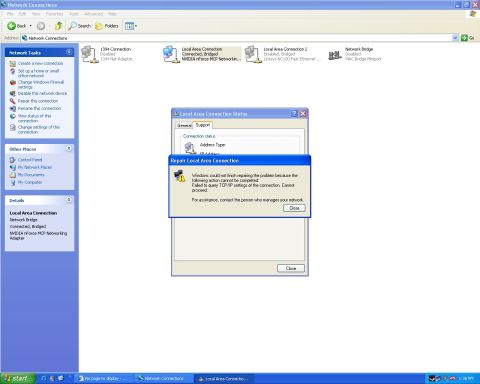Switch to the General tab in Status dialog

[x=184, y=125]
